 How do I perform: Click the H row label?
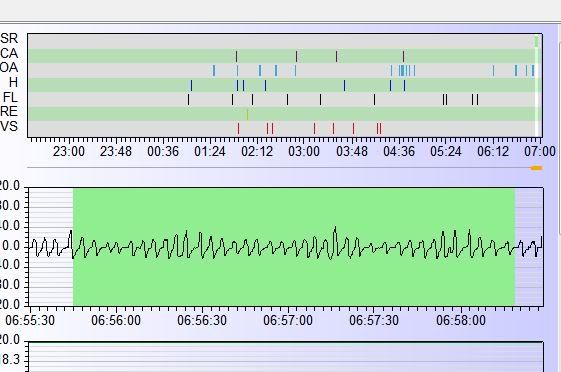click(x=13, y=83)
